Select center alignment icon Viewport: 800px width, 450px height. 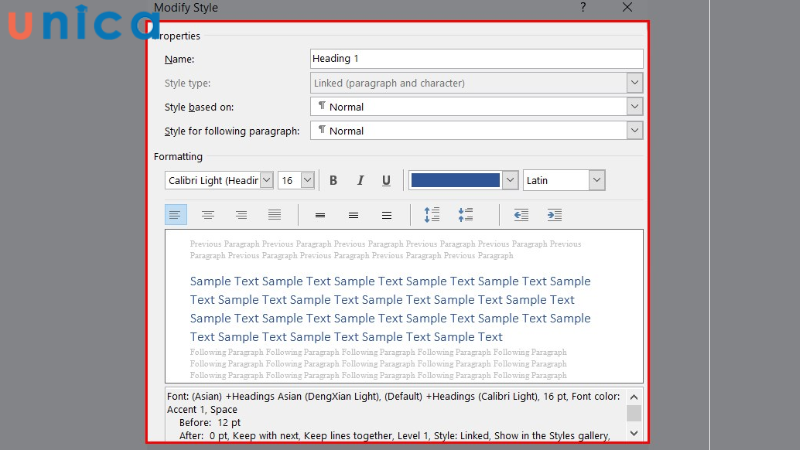click(208, 215)
